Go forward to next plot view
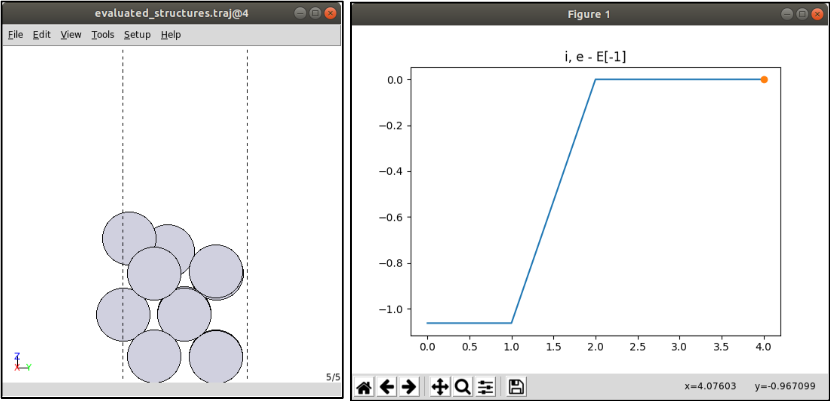Image resolution: width=830 pixels, height=401 pixels. click(x=408, y=387)
